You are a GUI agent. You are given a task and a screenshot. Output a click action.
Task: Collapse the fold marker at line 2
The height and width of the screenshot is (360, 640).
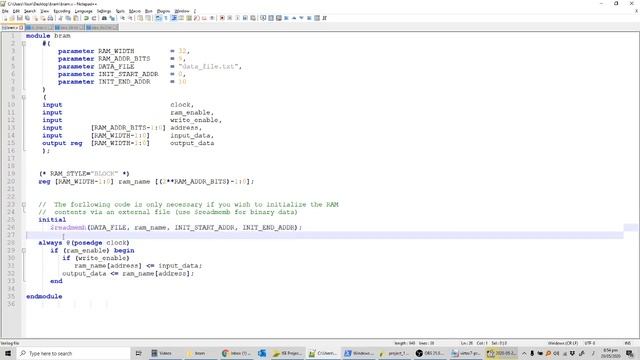(24, 43)
